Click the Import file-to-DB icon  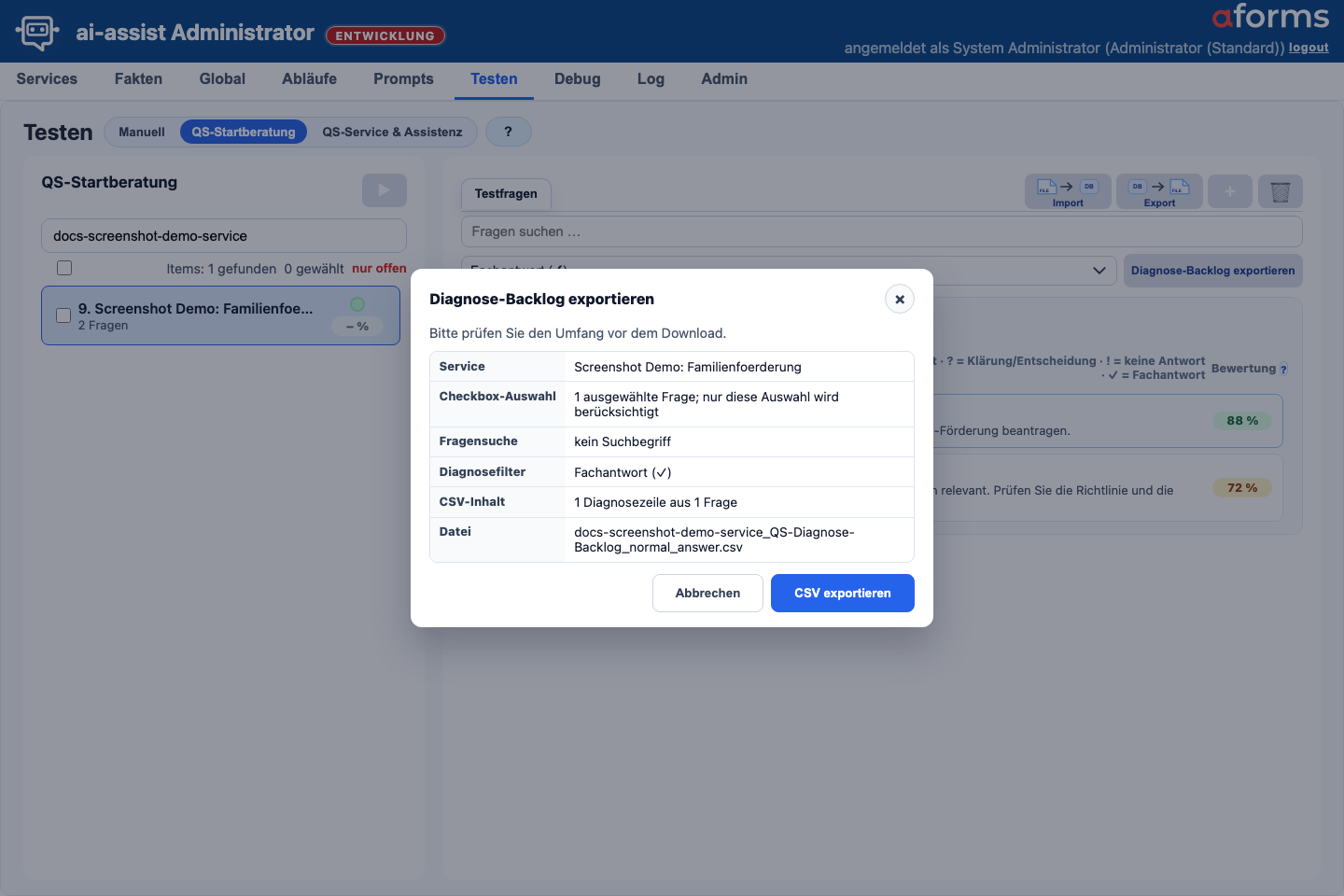(1068, 191)
